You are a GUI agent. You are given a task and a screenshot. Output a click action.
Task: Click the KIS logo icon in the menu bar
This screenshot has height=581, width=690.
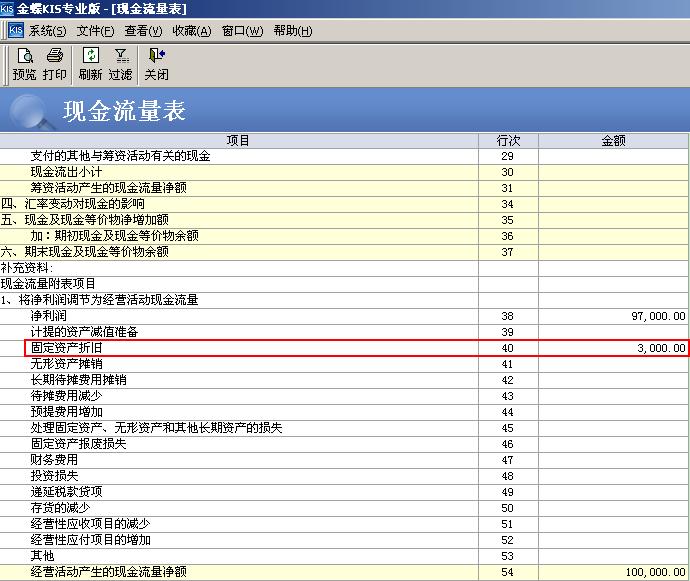(16, 30)
